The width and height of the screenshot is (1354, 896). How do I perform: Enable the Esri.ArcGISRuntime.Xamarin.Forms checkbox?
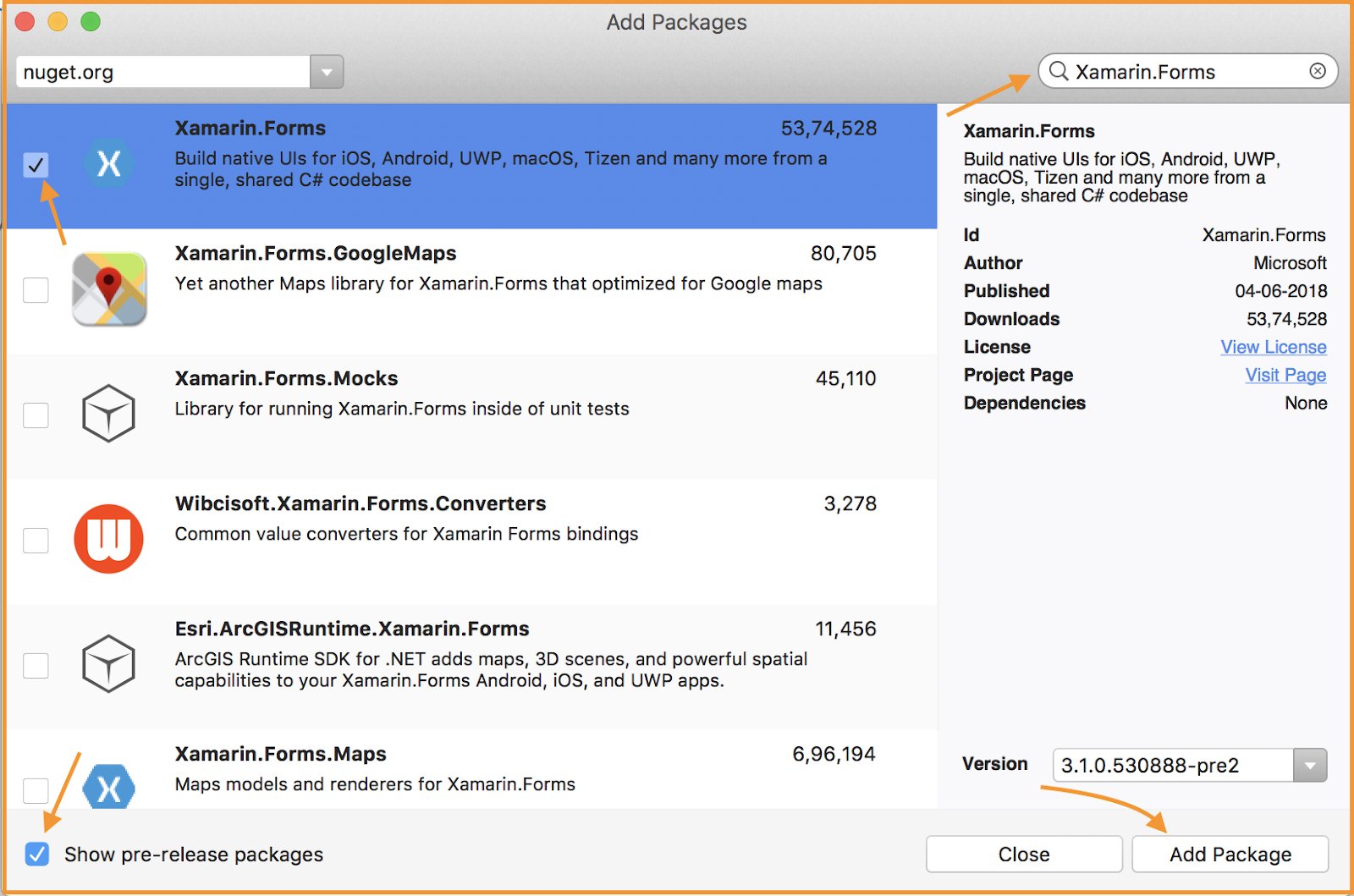click(x=36, y=666)
